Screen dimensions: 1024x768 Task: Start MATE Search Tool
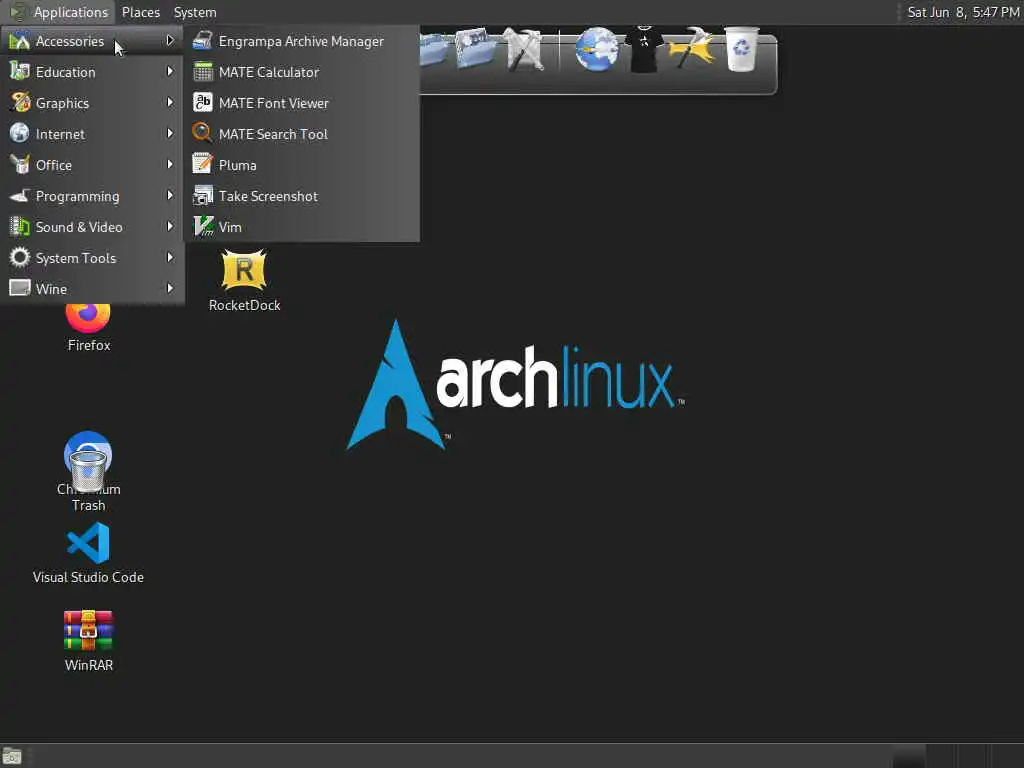302,134
